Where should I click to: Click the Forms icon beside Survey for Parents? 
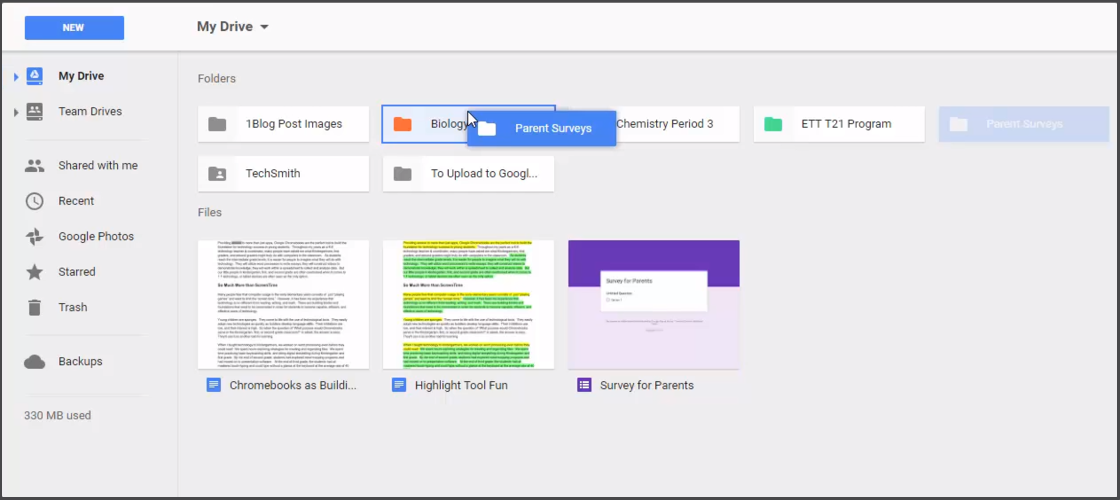584,386
